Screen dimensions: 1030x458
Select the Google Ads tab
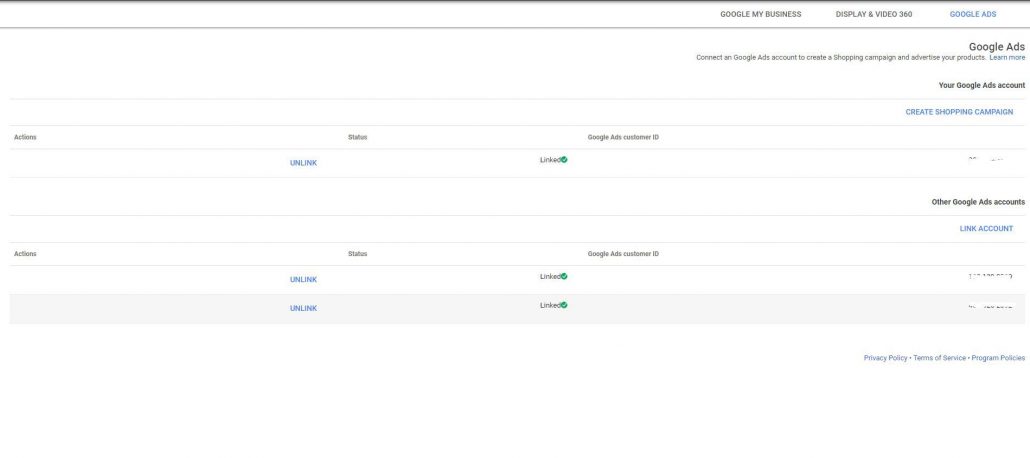973,14
